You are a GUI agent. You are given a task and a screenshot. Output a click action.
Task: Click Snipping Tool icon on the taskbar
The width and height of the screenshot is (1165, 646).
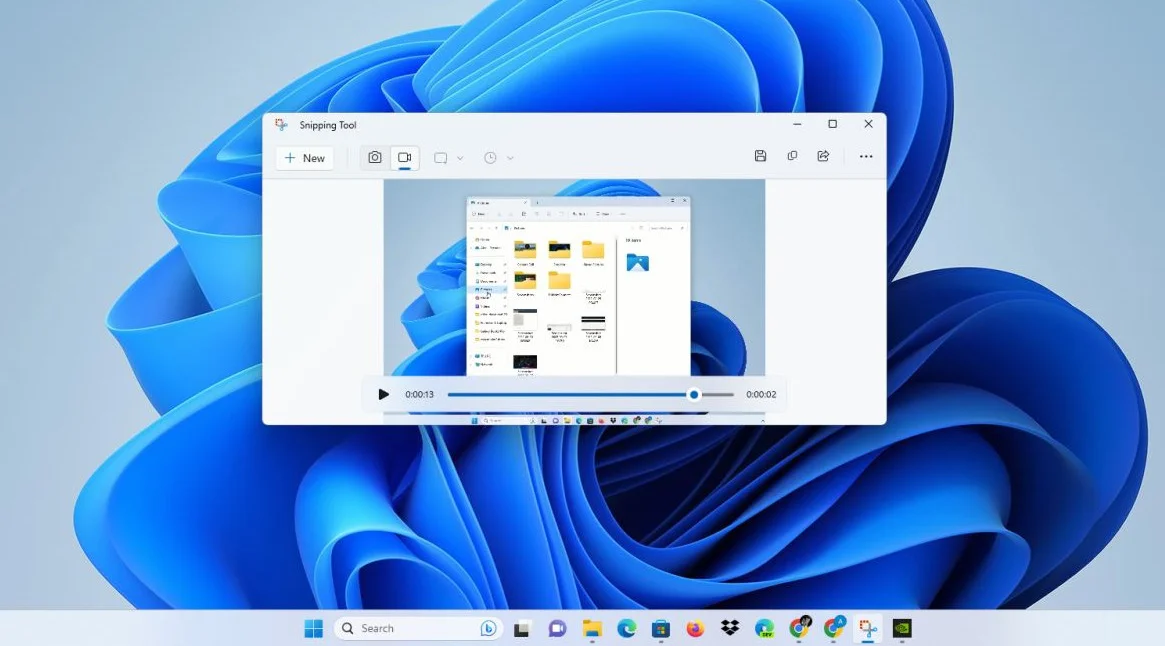868,629
